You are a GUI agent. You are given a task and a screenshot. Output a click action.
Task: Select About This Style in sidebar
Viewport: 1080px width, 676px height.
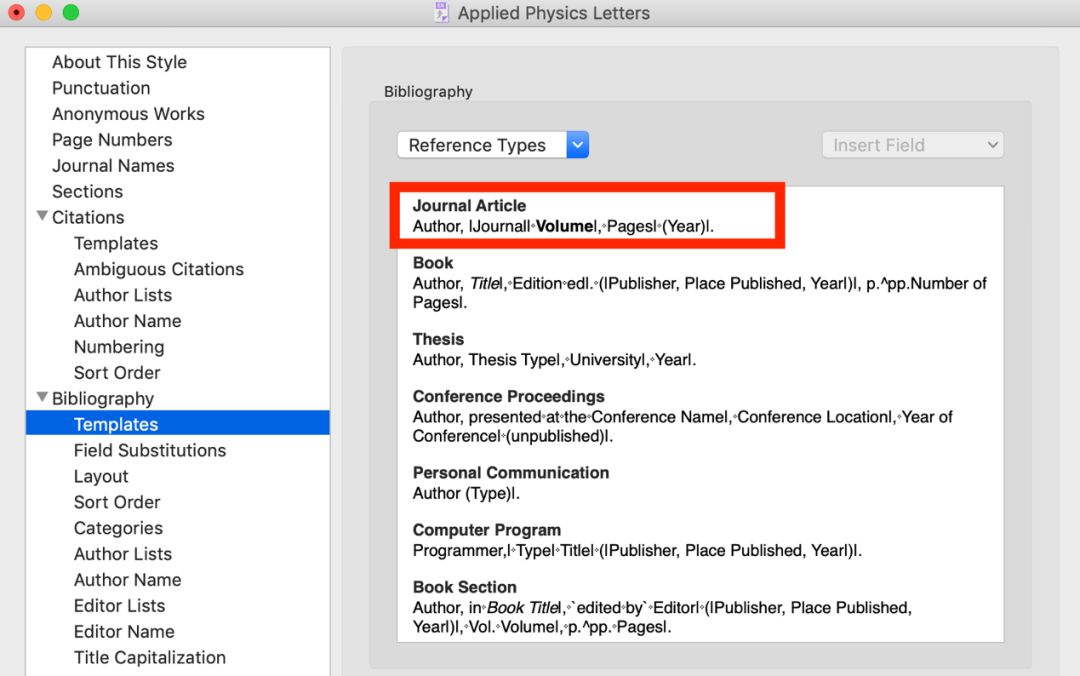119,62
